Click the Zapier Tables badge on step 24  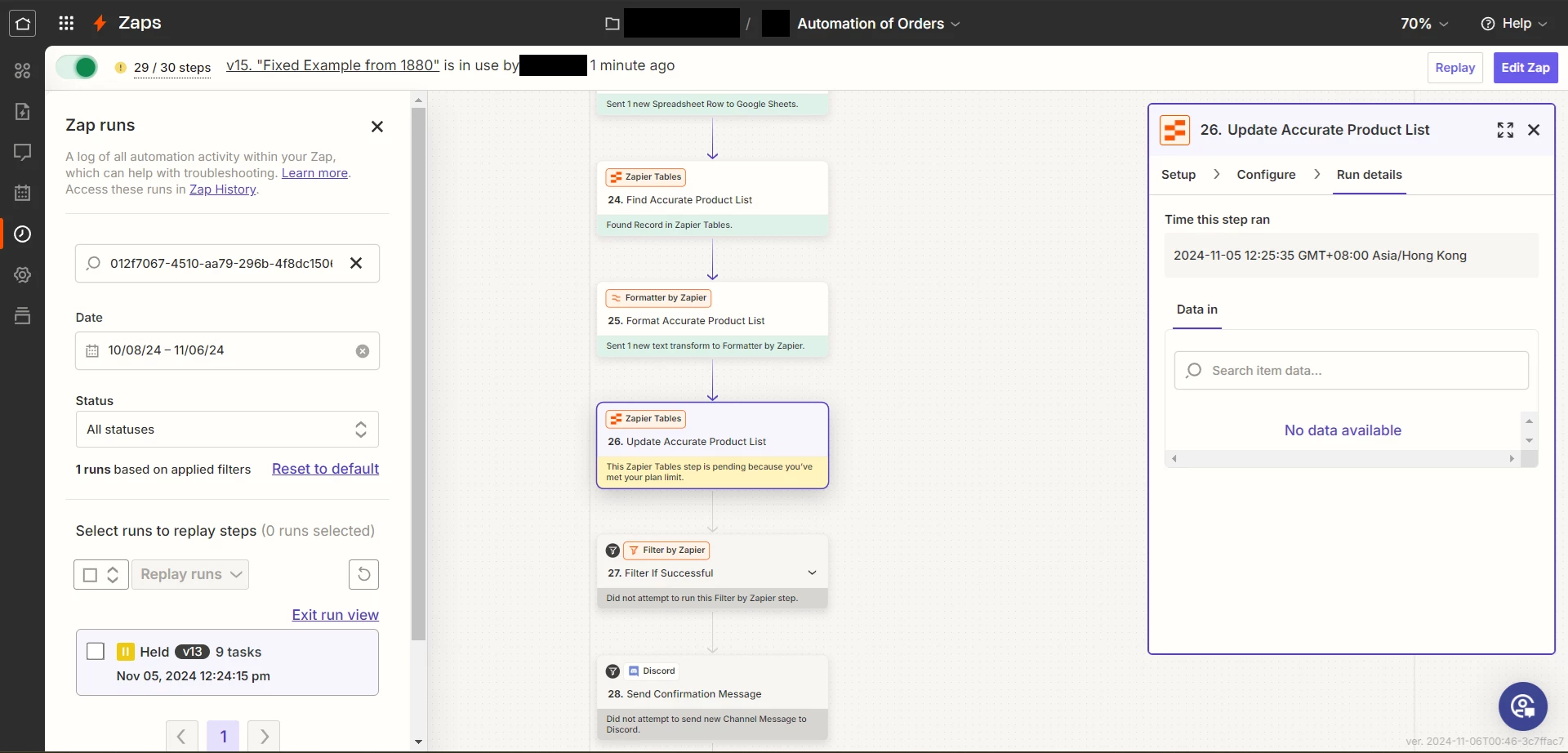pyautogui.click(x=645, y=177)
